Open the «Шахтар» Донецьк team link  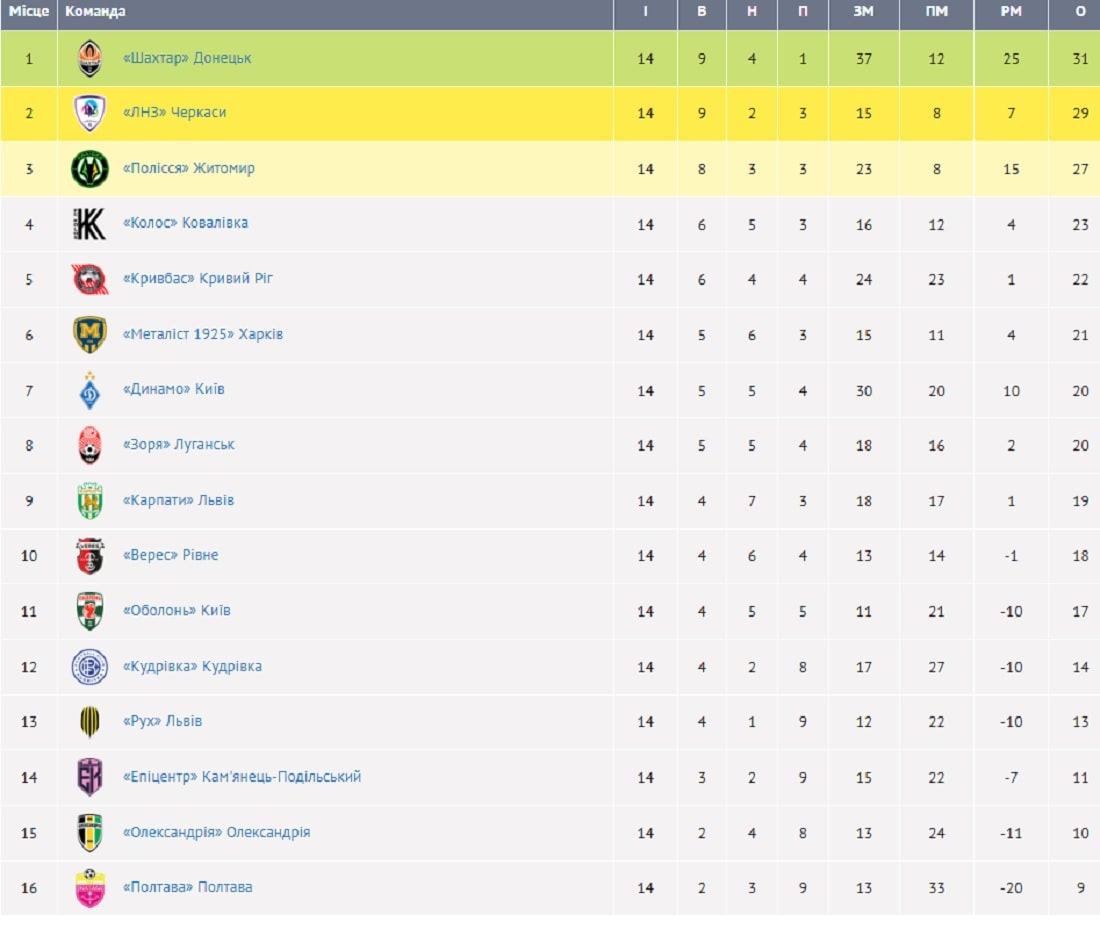pyautogui.click(x=186, y=58)
